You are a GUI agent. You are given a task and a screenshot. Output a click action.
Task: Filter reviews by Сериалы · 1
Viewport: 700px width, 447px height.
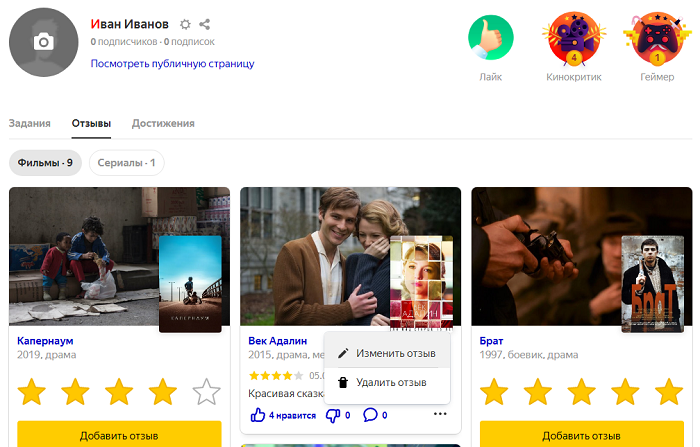(x=126, y=163)
